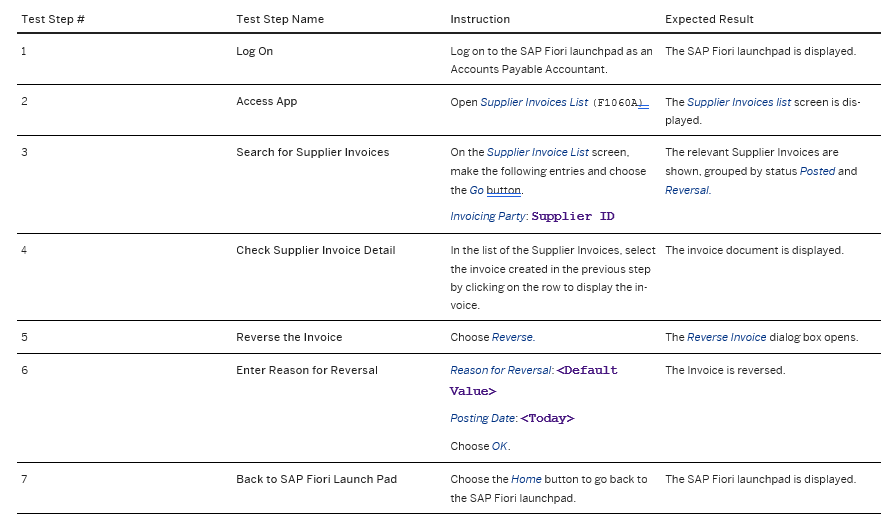Click the Supplier Invoice List link in step 3

pos(538,152)
